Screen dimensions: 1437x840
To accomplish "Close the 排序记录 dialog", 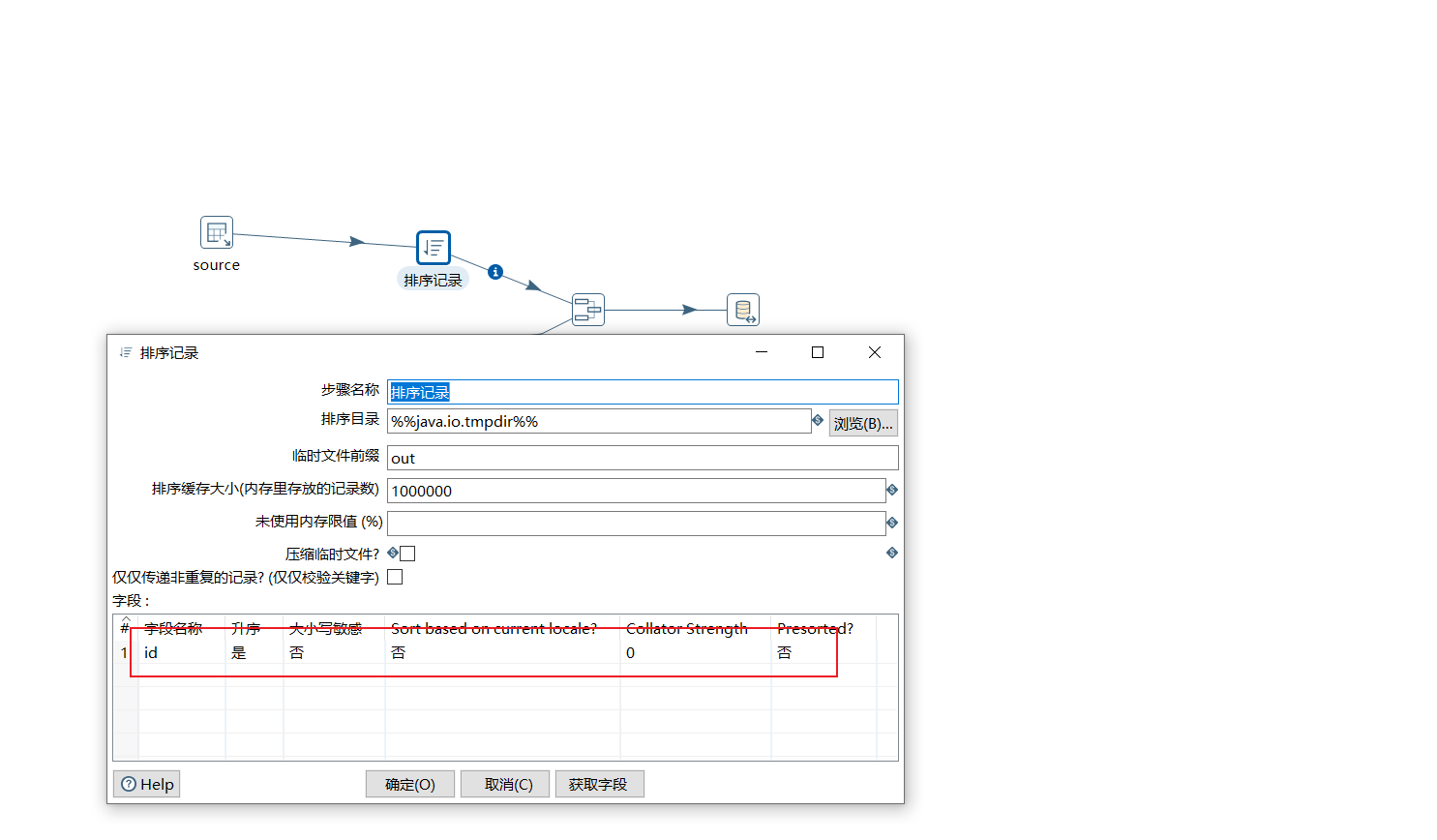I will 875,352.
